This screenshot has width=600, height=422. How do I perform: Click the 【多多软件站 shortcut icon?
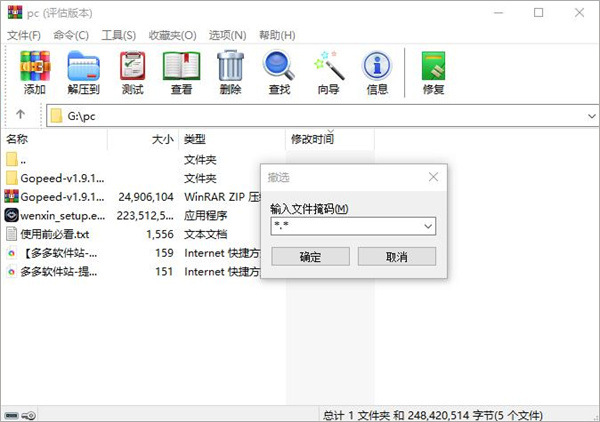click(11, 253)
